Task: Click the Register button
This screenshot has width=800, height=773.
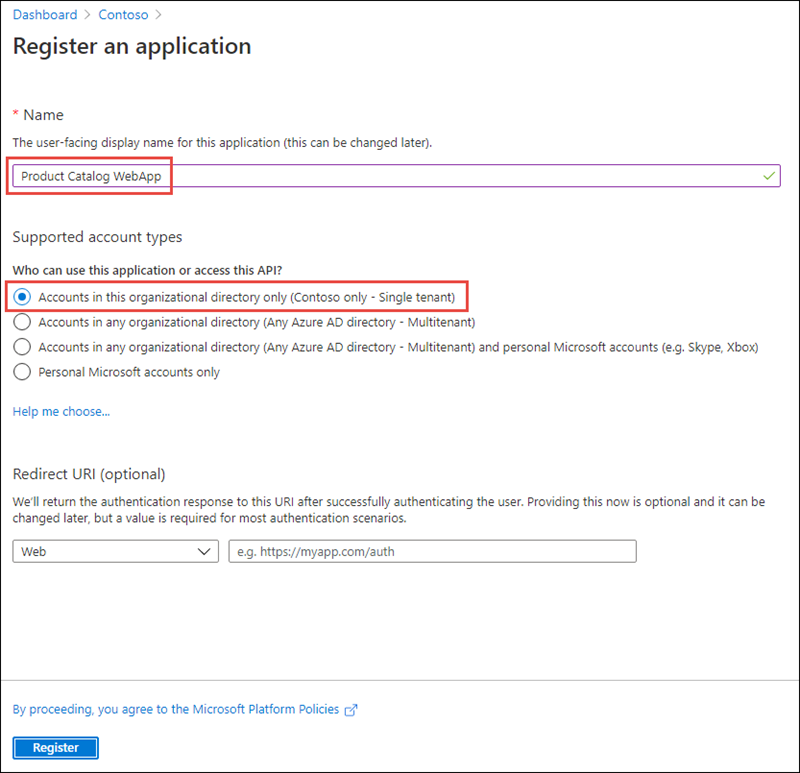Action: click(x=56, y=747)
